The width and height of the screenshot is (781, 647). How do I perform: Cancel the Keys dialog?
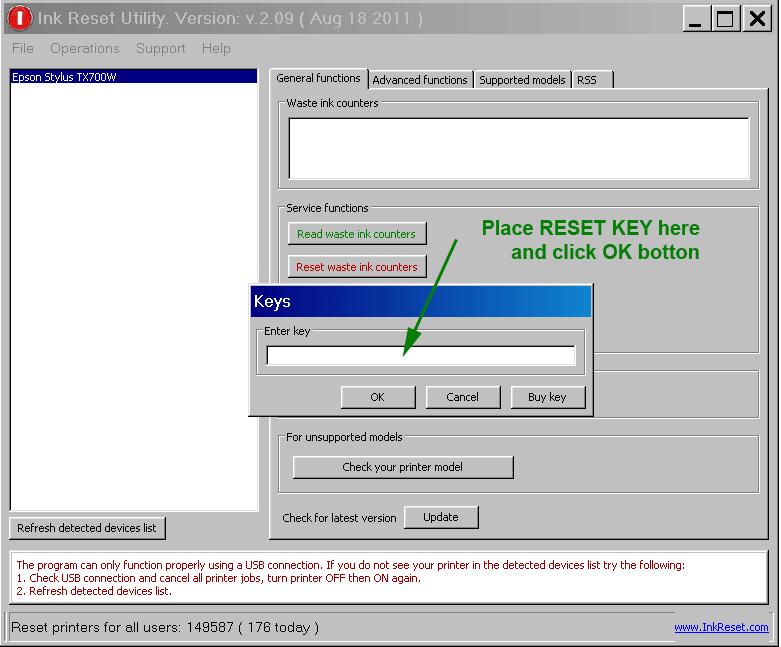pyautogui.click(x=463, y=397)
